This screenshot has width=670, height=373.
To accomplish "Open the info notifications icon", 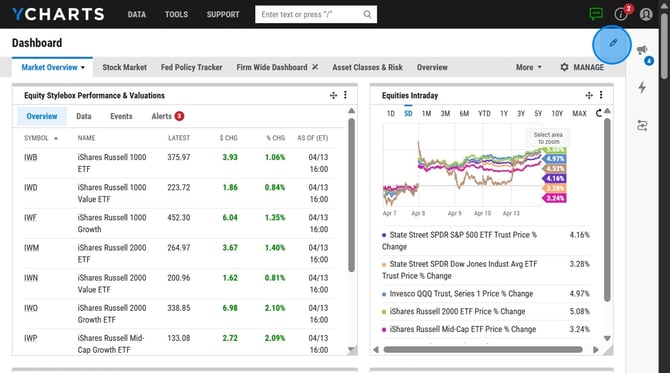I will coord(620,14).
